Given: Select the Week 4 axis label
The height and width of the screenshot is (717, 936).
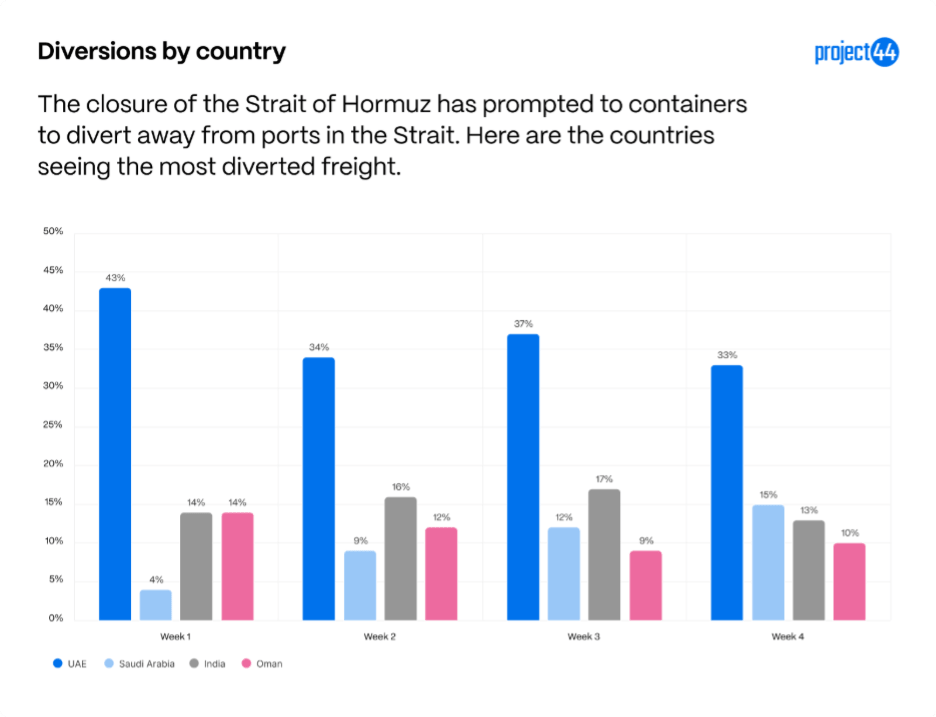Looking at the screenshot, I should pos(788,637).
